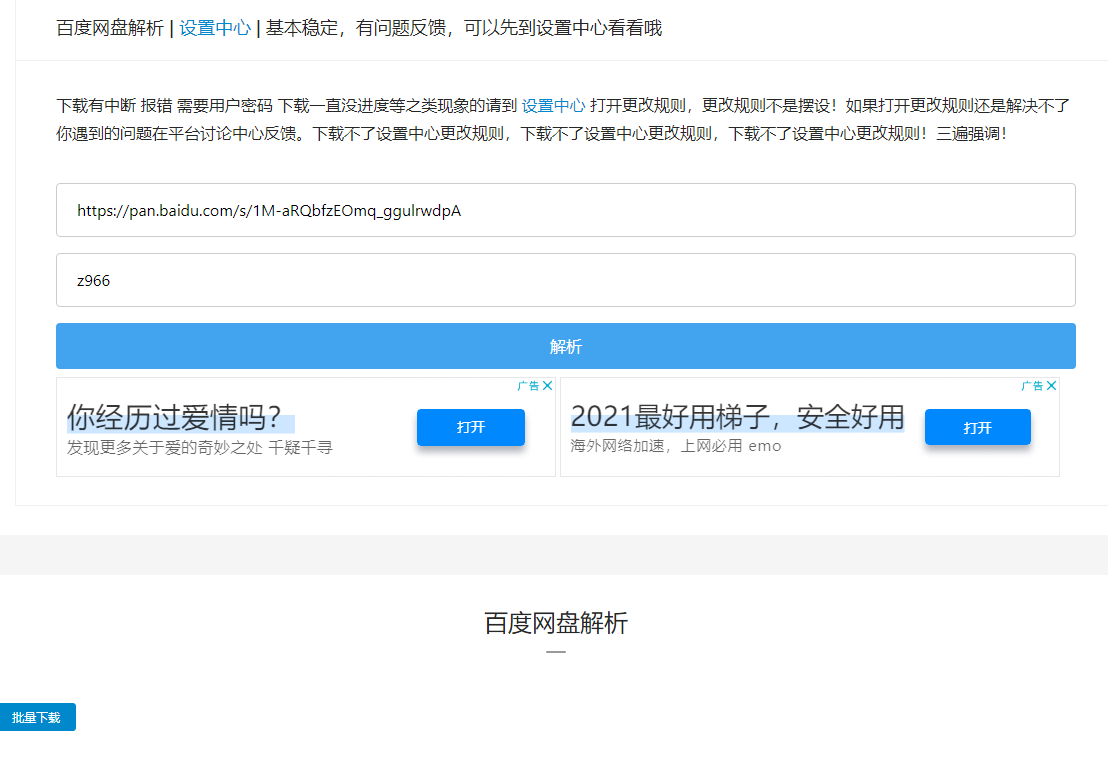Click 广告 info icon on love ad
This screenshot has width=1108, height=781.
(x=528, y=386)
